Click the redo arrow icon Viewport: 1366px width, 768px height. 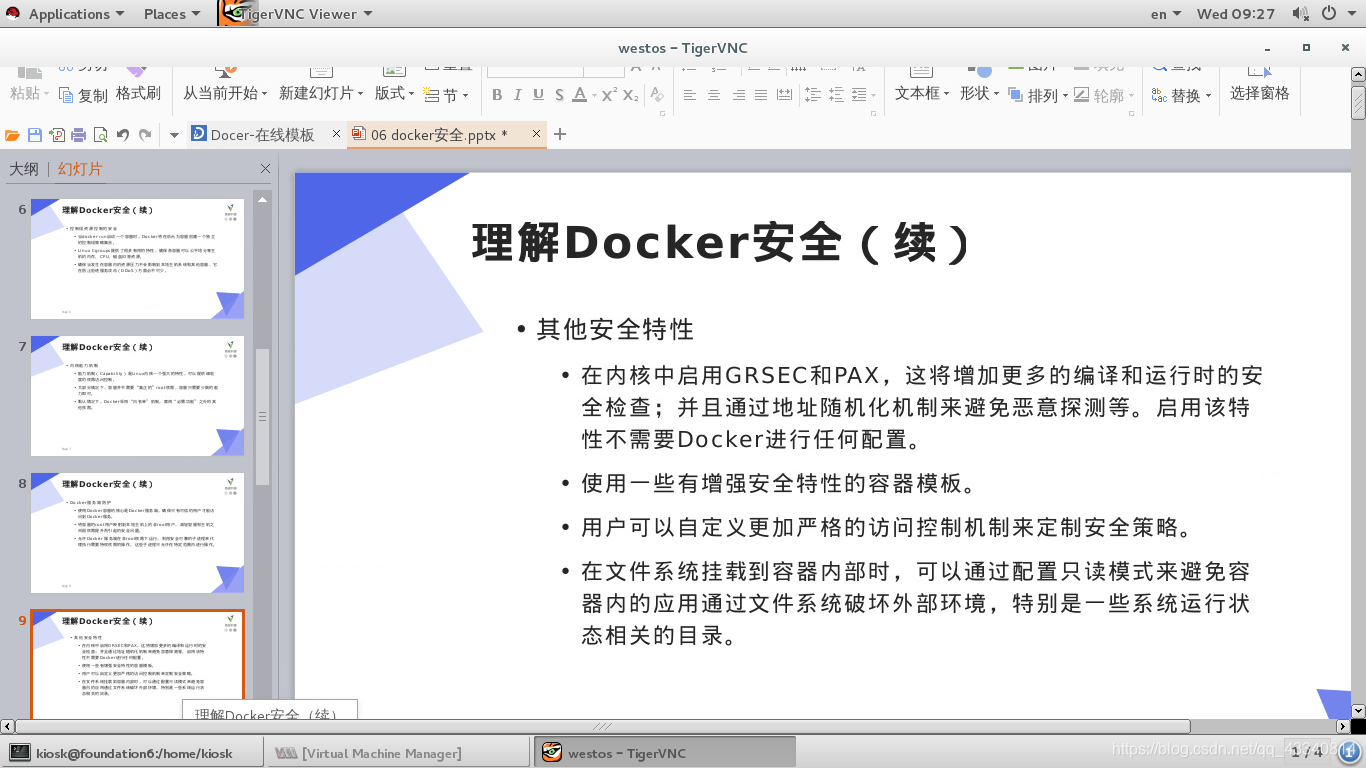(x=145, y=135)
